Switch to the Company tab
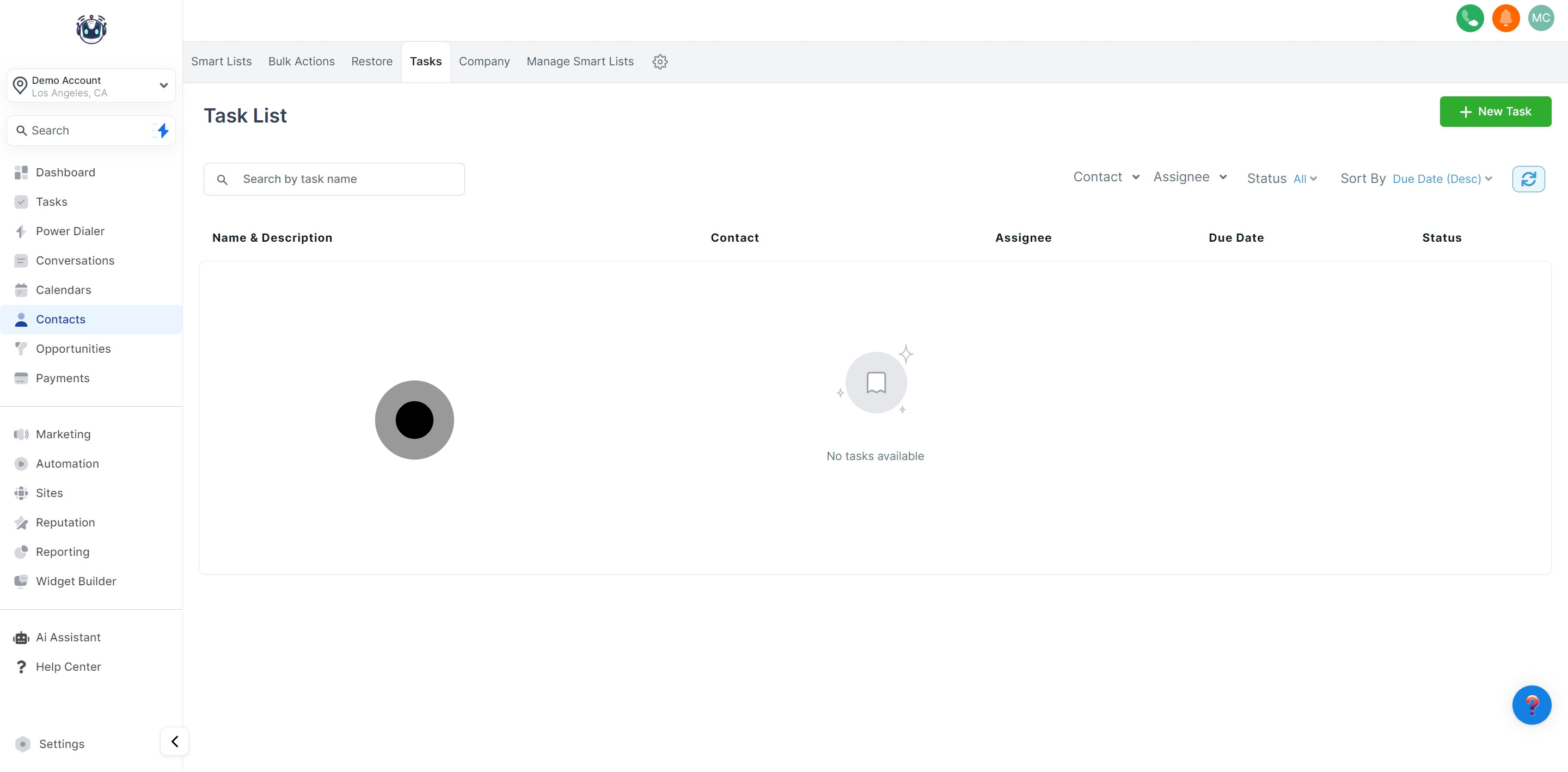Viewport: 1568px width, 772px height. (x=484, y=62)
